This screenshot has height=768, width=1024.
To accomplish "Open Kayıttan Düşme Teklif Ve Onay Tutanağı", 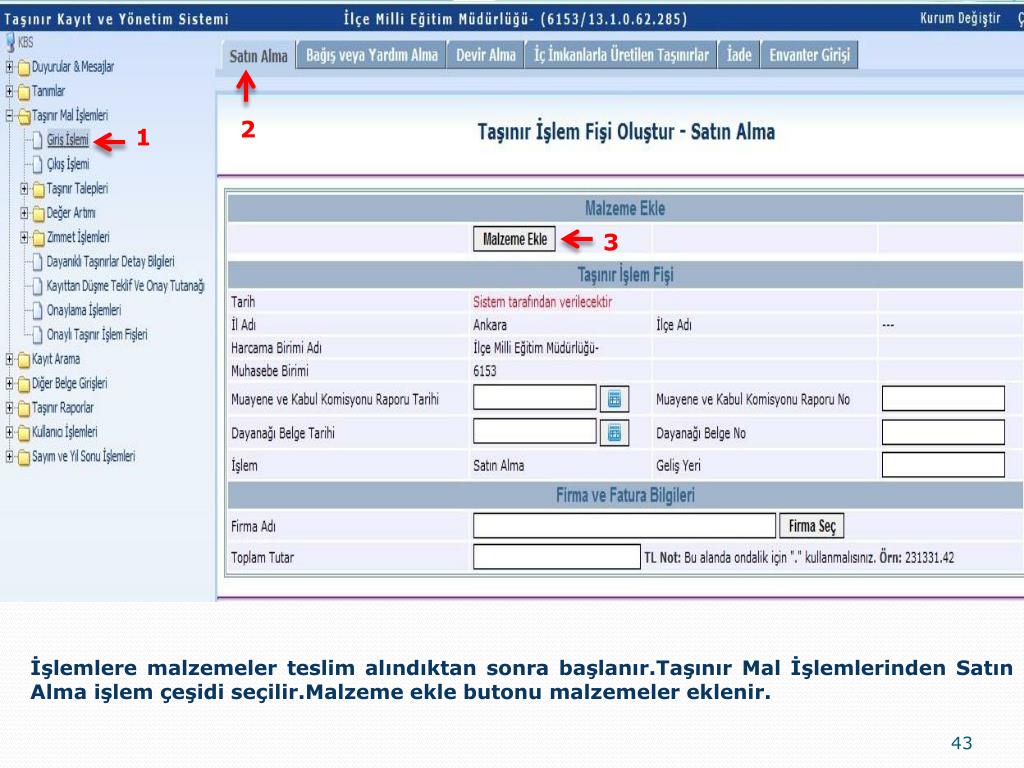I will (x=125, y=286).
